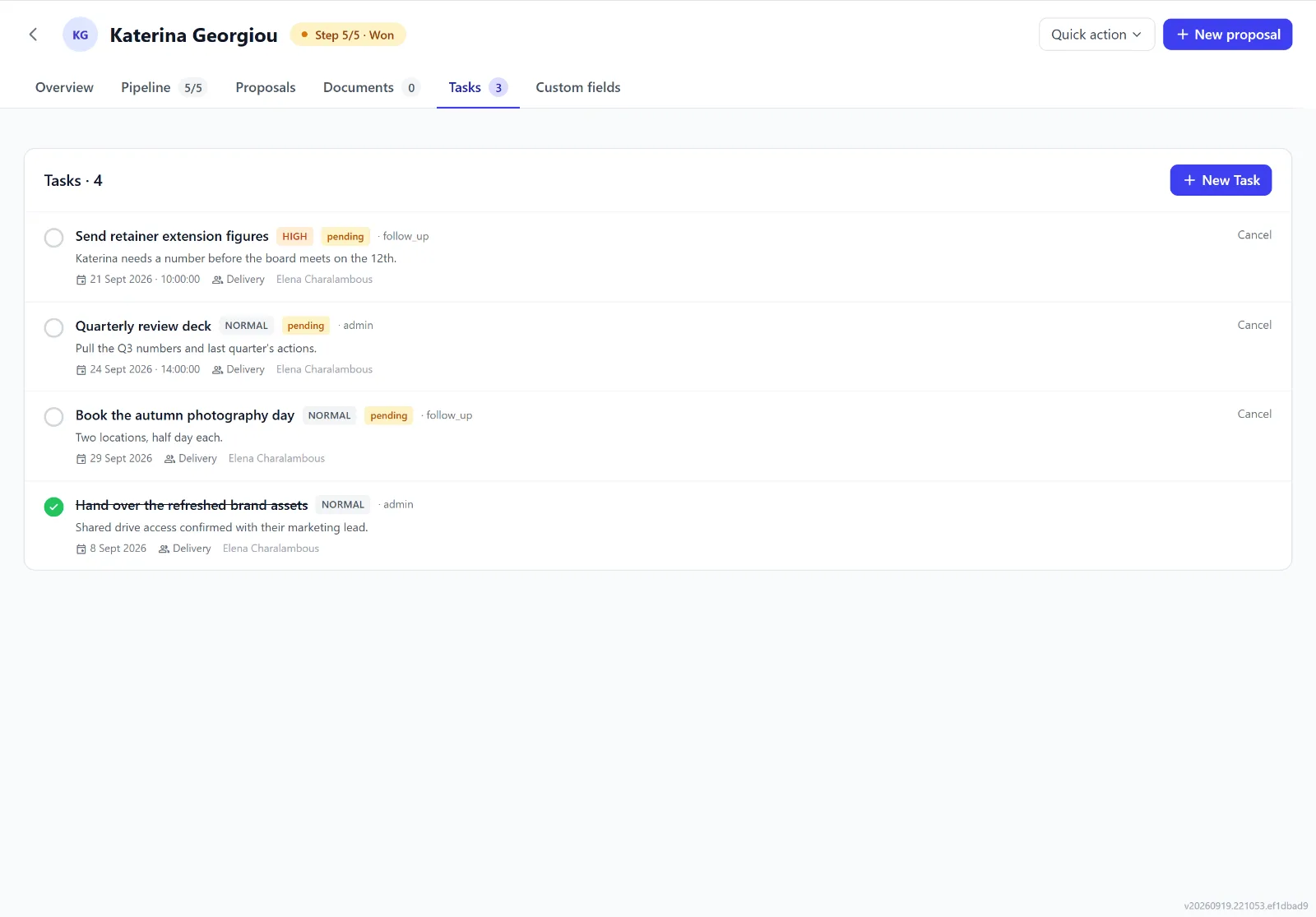Cancel the autumn photography day task

pos(1254,415)
